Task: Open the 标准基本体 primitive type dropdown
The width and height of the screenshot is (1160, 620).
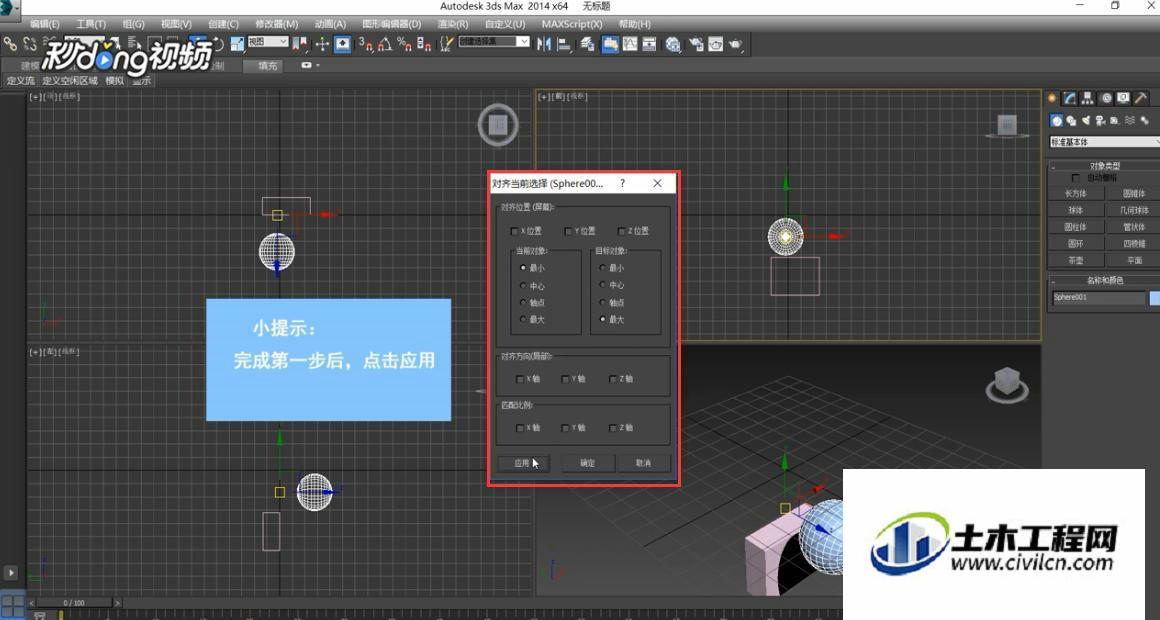Action: [1105, 141]
